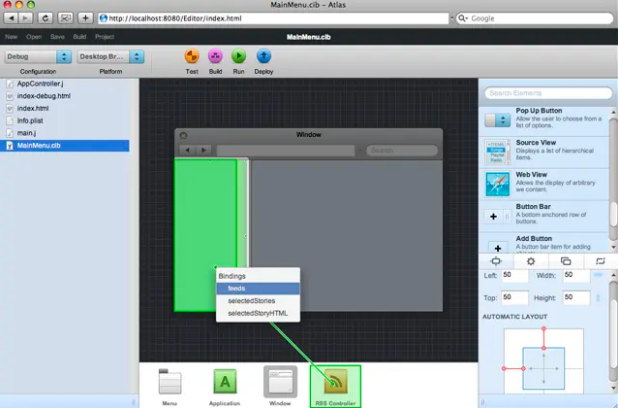Choose selectedStoryHTML binding
Viewport: 618px width, 408px height.
258,313
